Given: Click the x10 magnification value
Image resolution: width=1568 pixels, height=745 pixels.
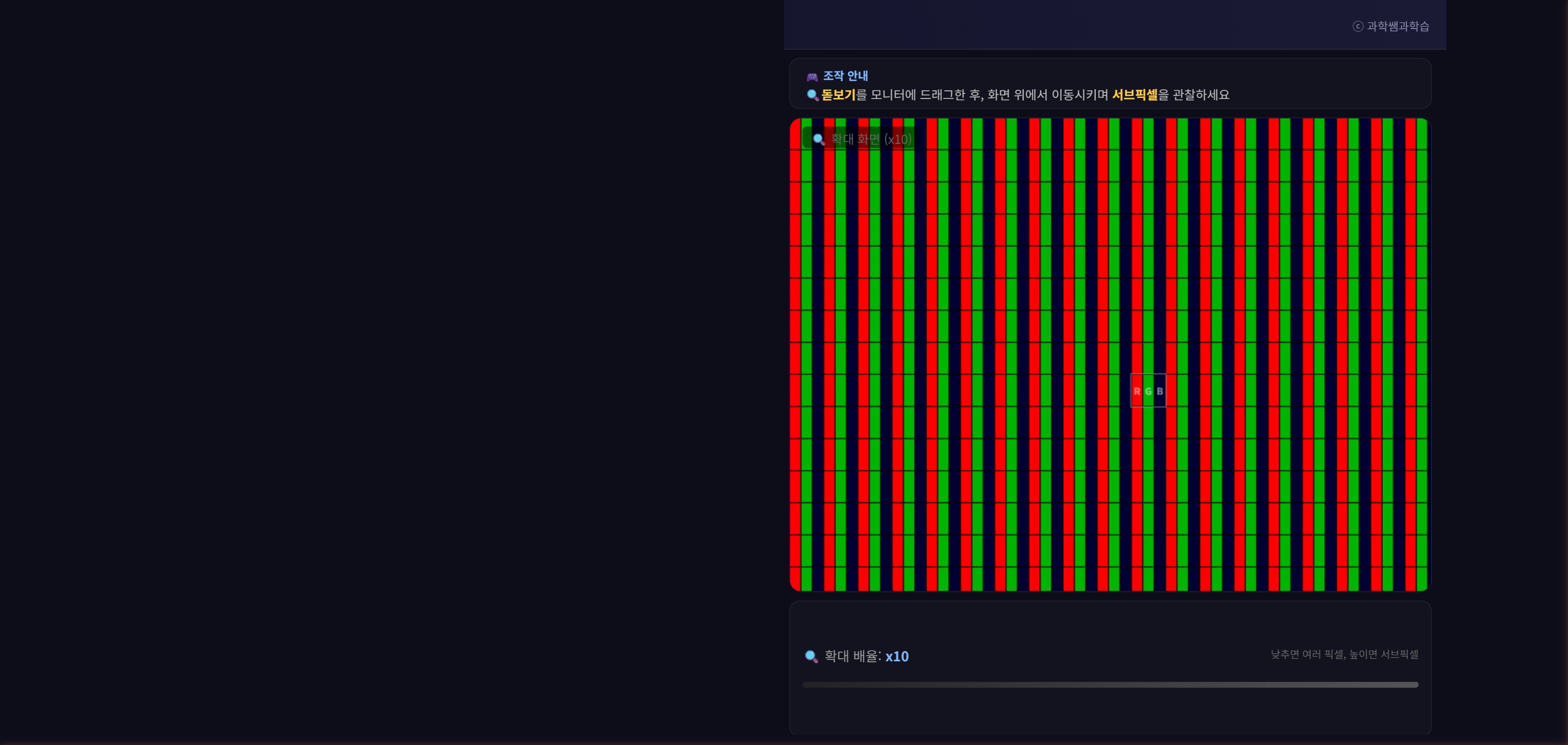Looking at the screenshot, I should 897,657.
